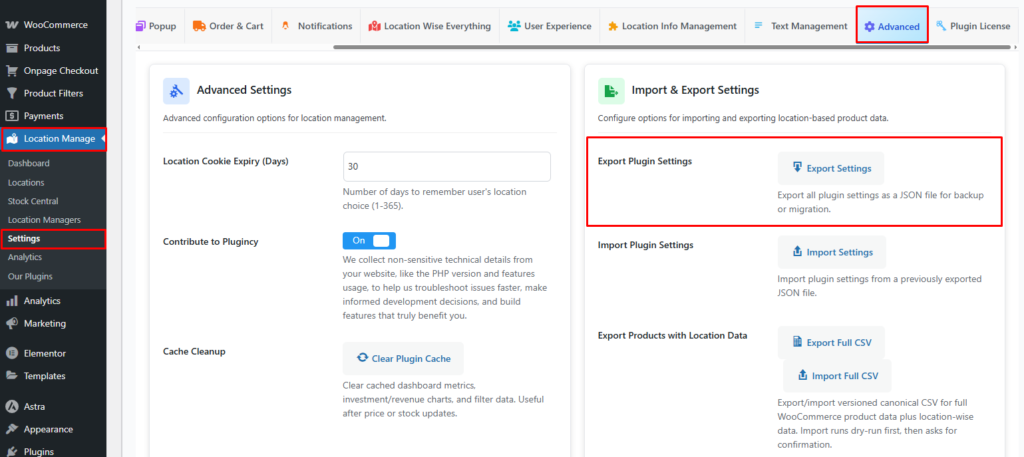The height and width of the screenshot is (457, 1024).
Task: Switch to the Order & Cart tab
Action: [228, 26]
